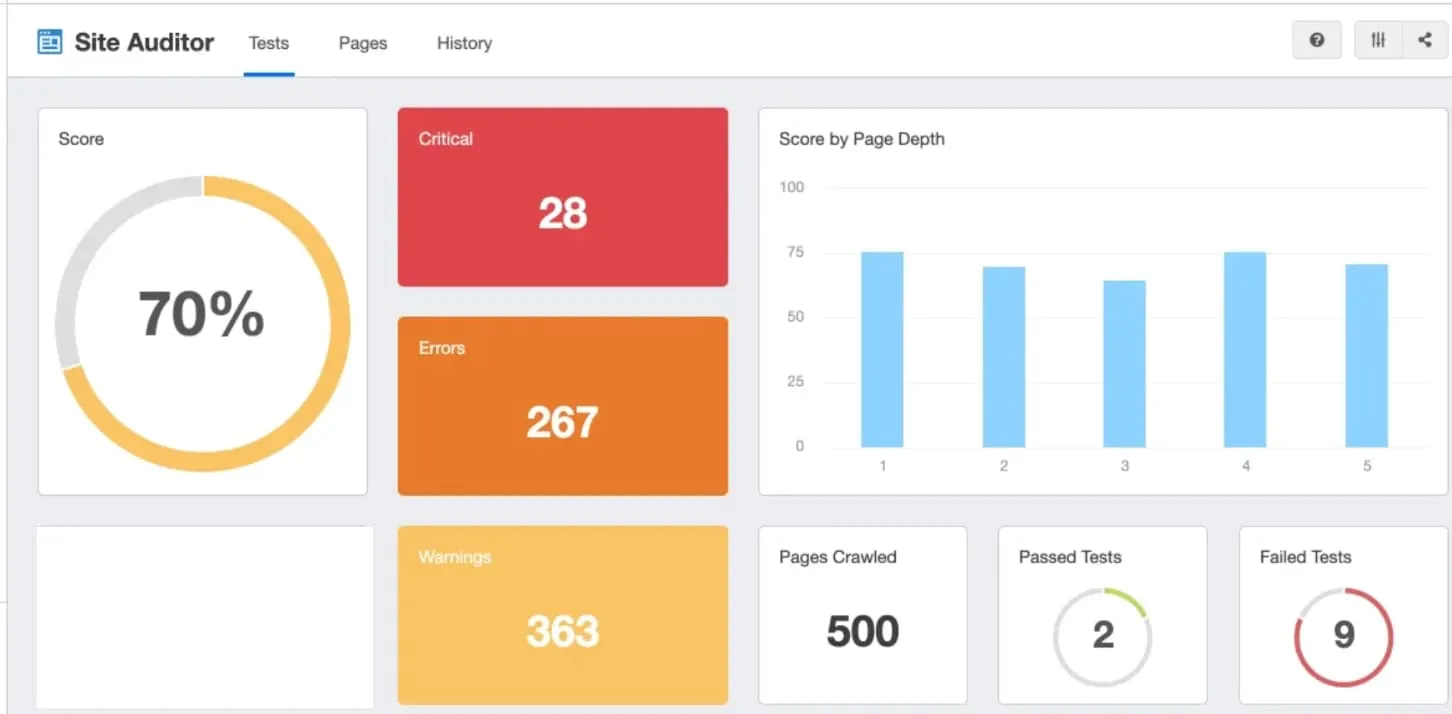Screen dimensions: 1452x714
Task: Open the Failed Tests card
Action: pyautogui.click(x=1342, y=615)
